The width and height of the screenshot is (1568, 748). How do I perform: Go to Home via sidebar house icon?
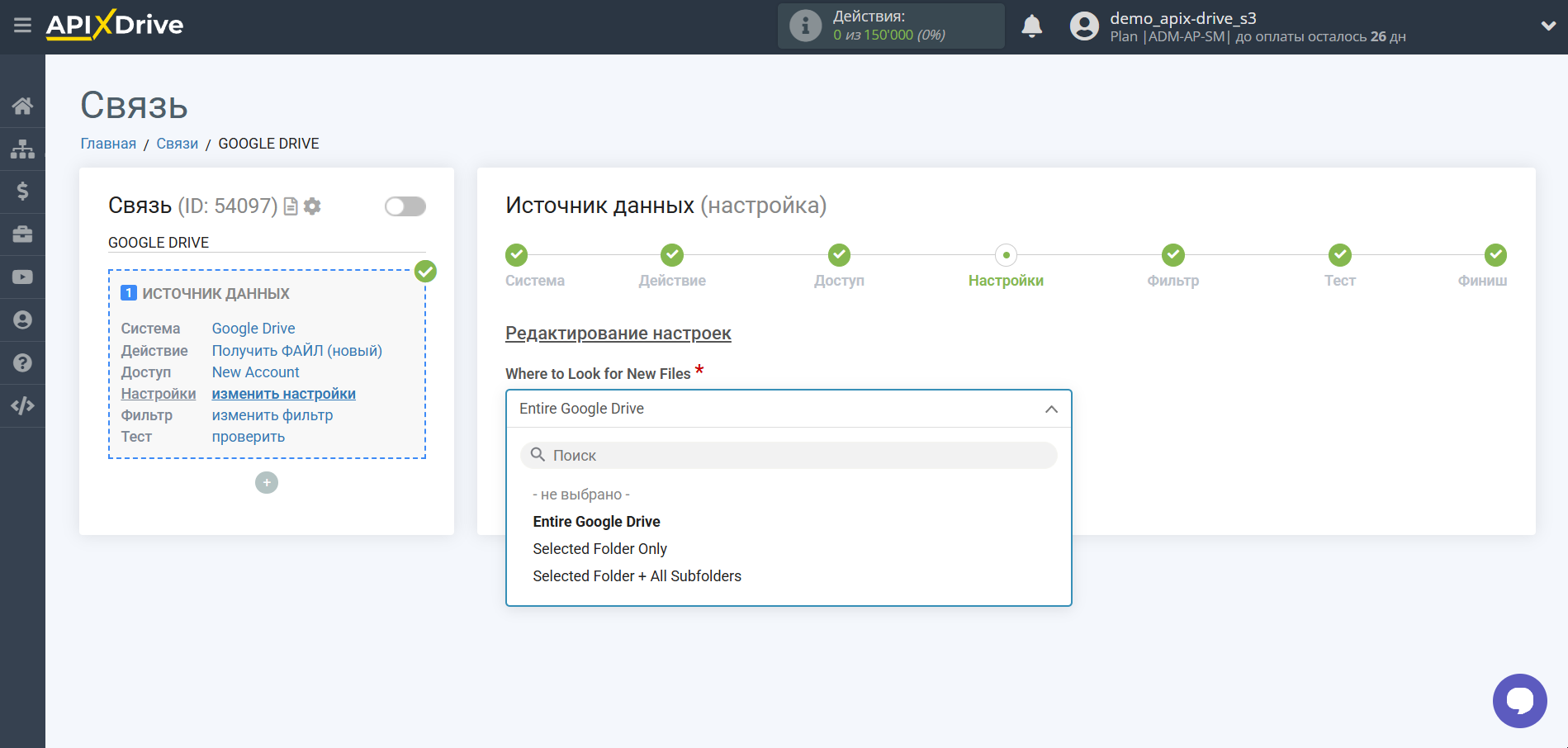[x=22, y=106]
